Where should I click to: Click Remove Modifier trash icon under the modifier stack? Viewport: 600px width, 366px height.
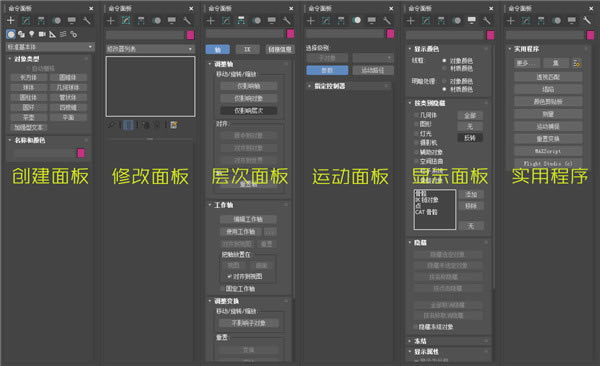157,125
